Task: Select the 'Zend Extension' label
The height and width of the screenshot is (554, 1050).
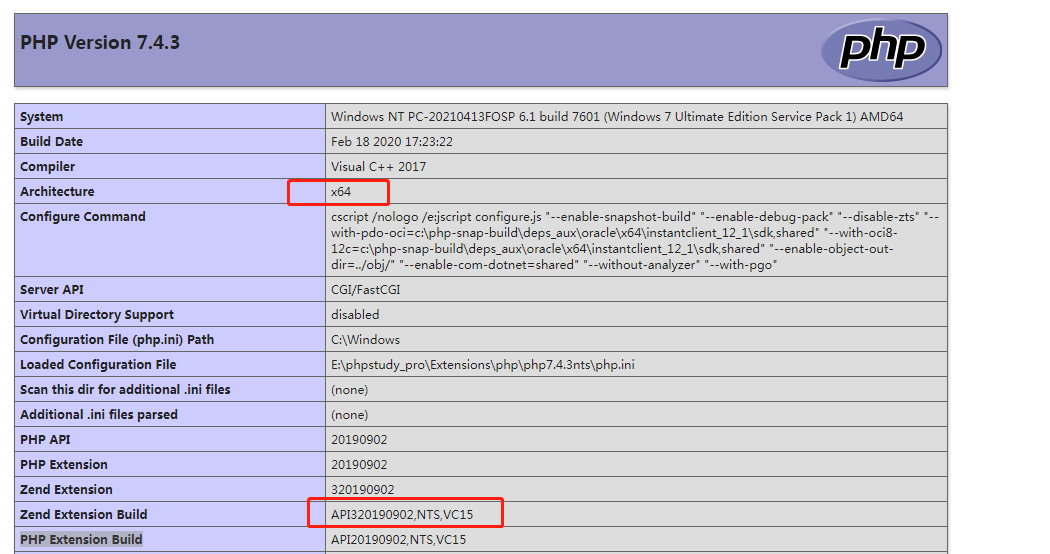Action: (66, 490)
